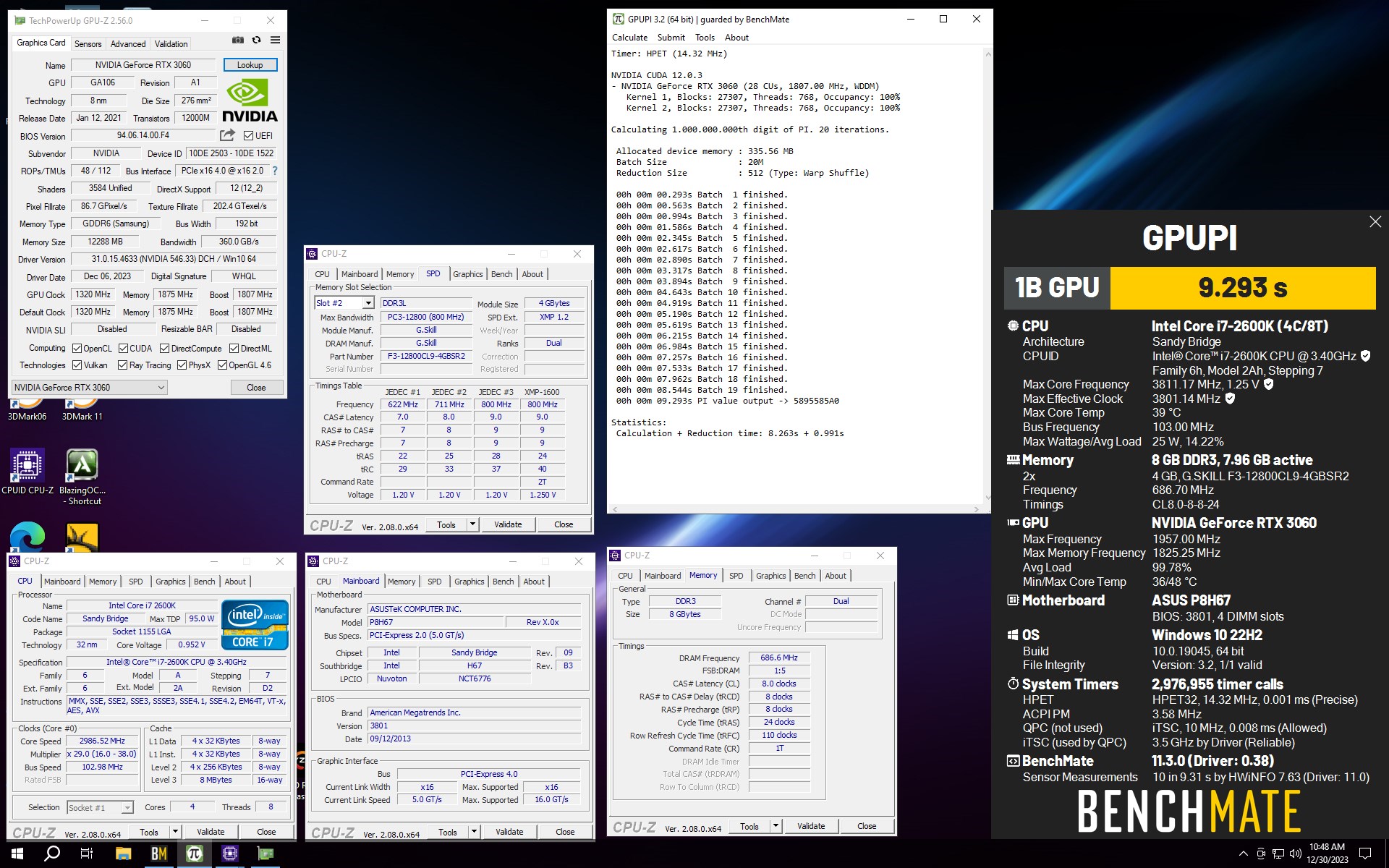
Task: Show hidden system tray icons
Action: (x=1243, y=854)
